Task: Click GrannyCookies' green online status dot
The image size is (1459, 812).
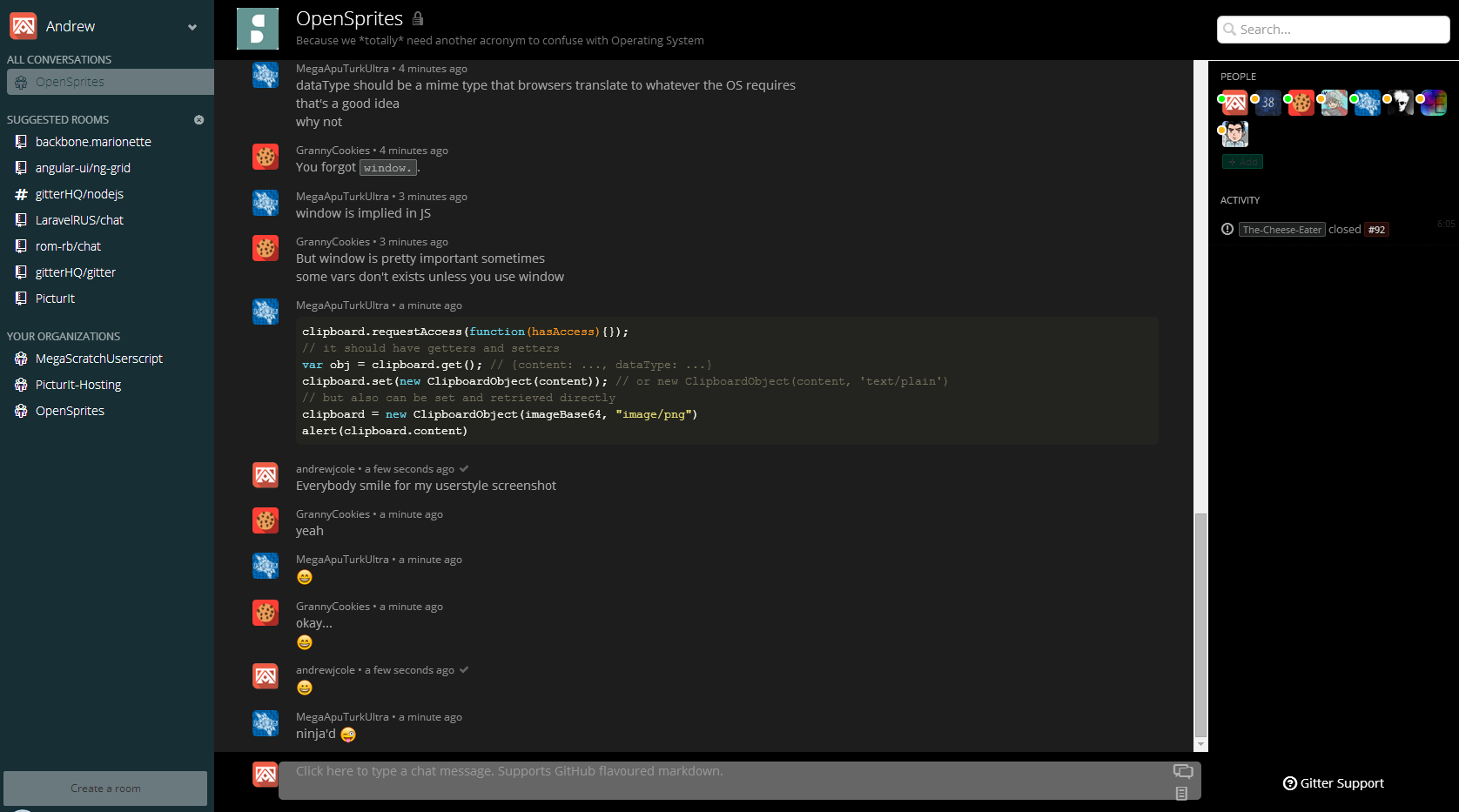Action: [x=1288, y=100]
